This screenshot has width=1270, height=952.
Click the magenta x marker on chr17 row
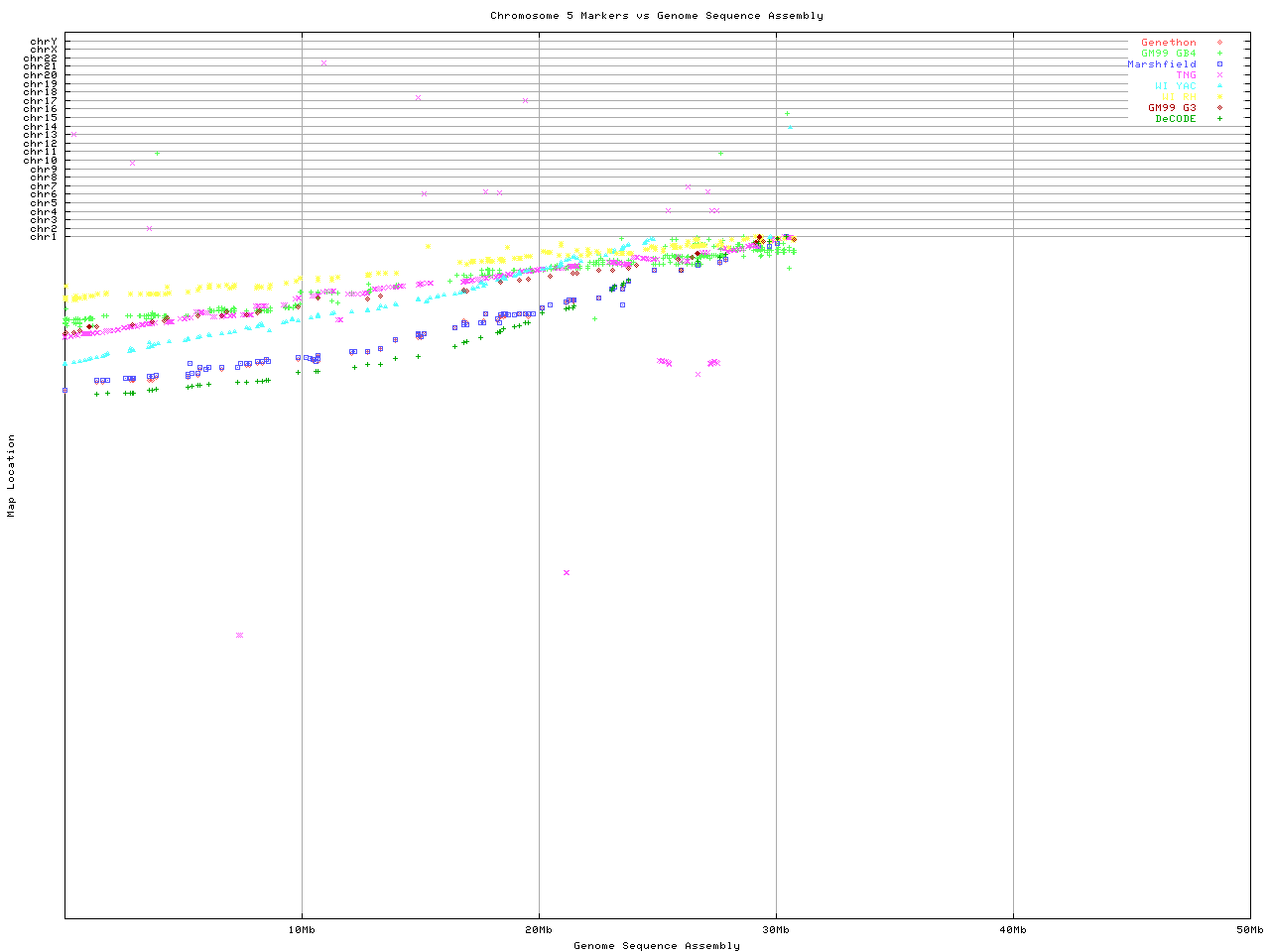point(525,100)
